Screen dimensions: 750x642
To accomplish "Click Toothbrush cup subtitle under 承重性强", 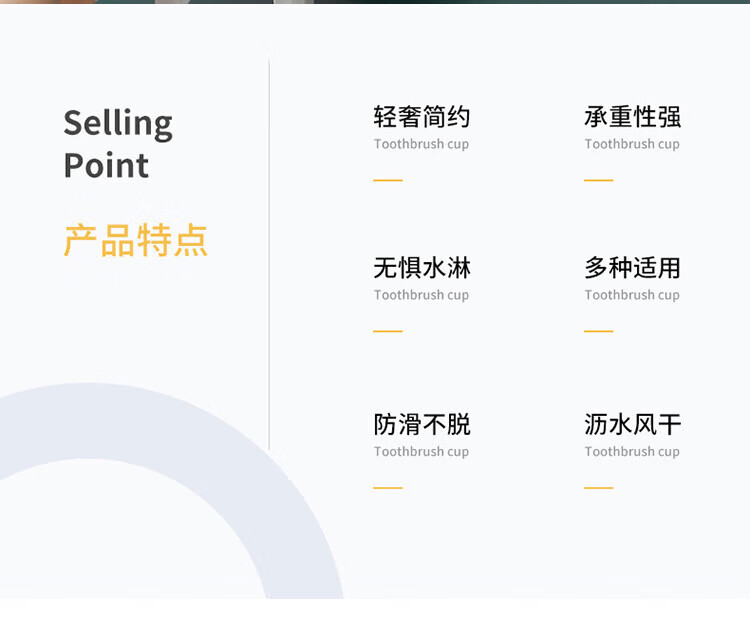I will 632,144.
